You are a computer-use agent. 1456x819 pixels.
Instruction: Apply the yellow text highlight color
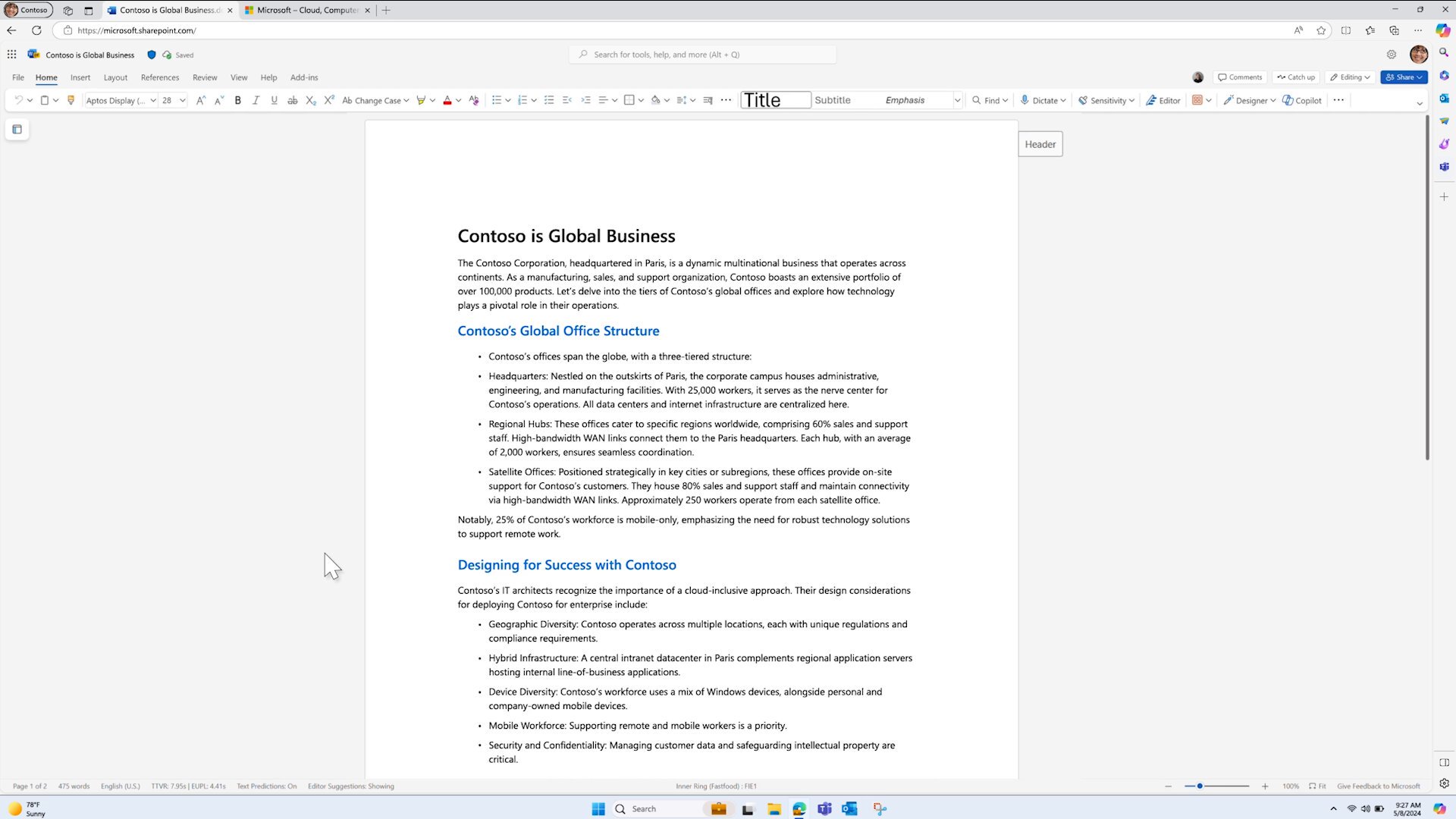tap(421, 100)
